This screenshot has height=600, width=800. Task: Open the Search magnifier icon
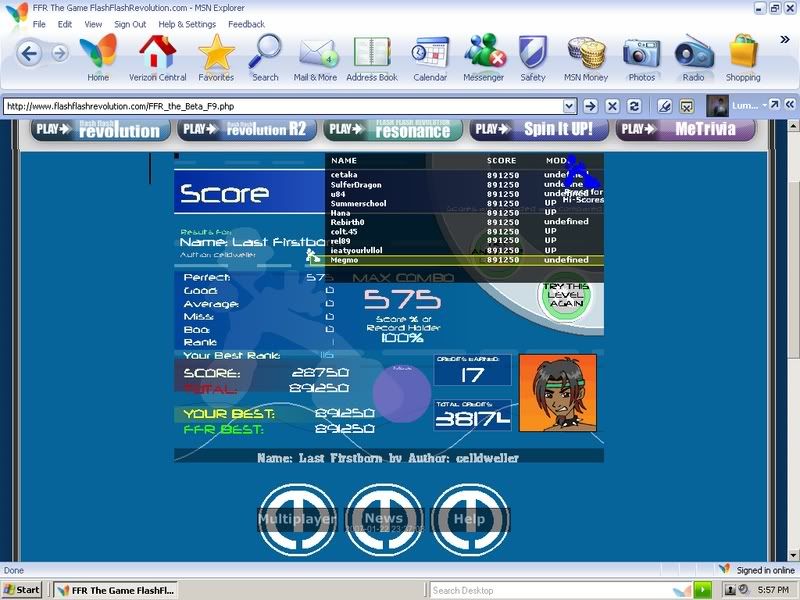[x=265, y=53]
